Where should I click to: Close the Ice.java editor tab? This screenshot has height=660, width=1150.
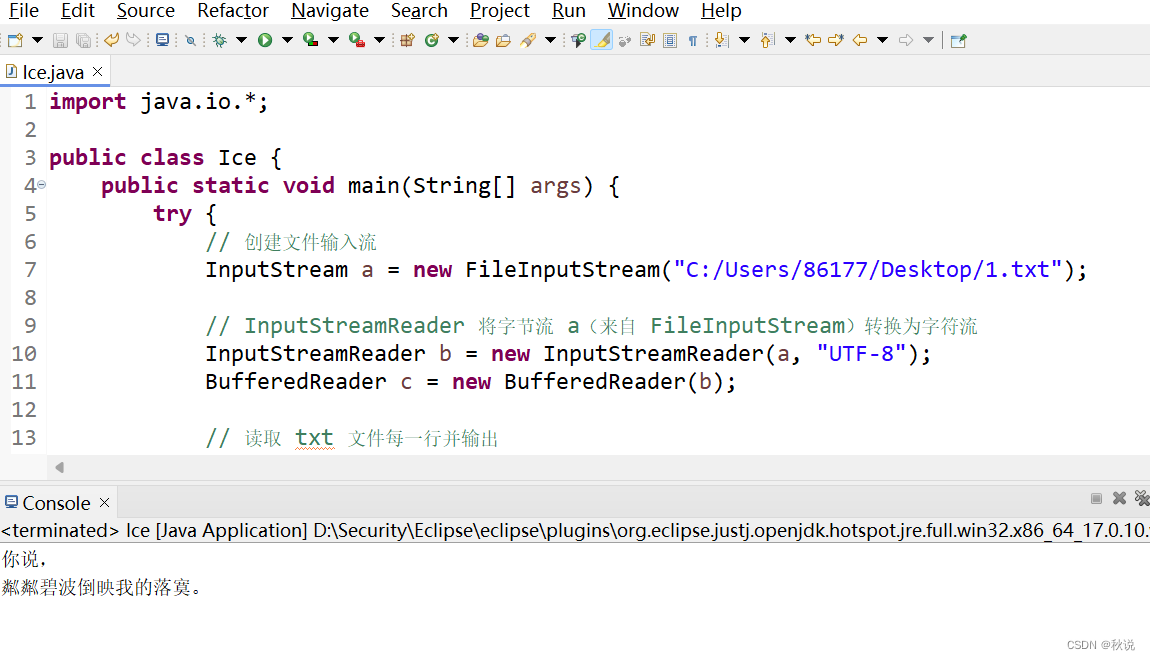pos(98,71)
